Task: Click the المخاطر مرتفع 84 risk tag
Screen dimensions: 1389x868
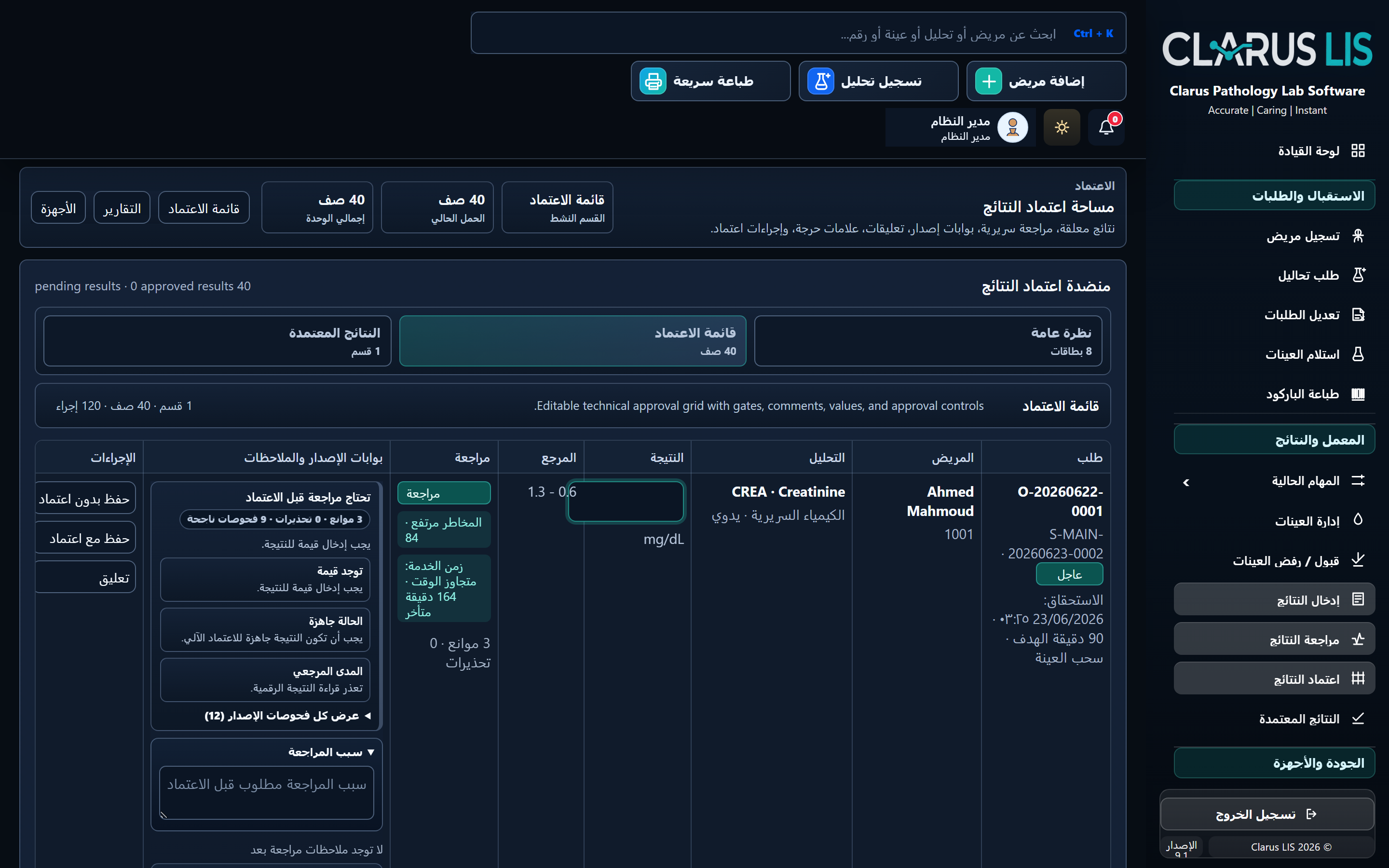Action: click(444, 530)
